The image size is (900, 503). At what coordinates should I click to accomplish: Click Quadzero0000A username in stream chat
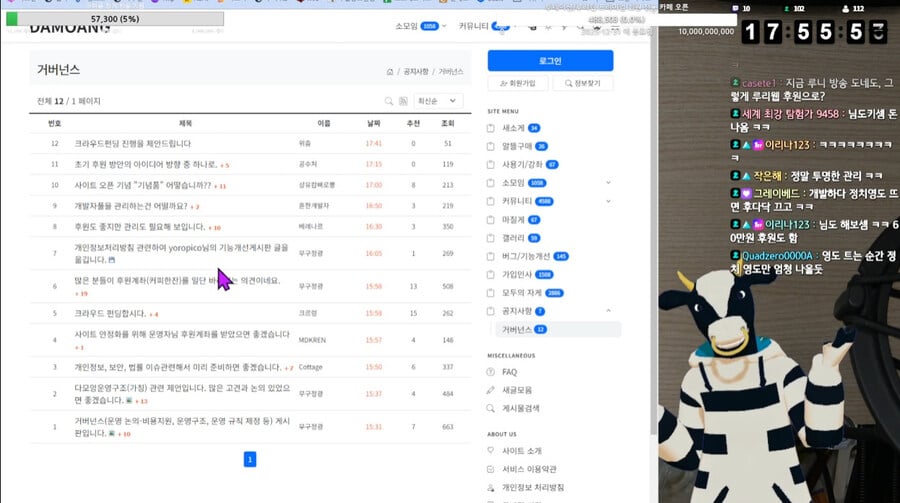[777, 256]
